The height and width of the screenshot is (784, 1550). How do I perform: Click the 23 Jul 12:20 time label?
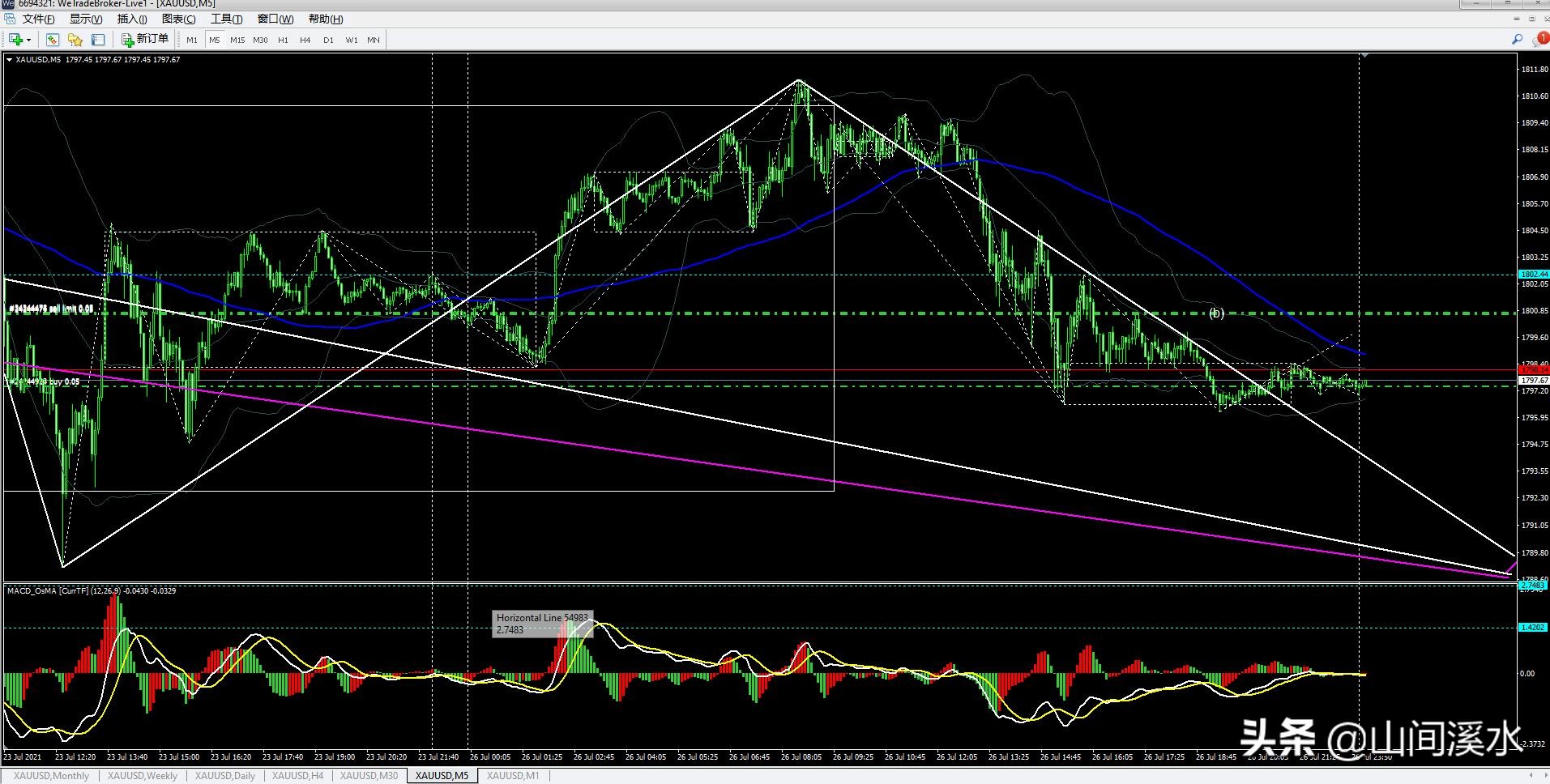pos(75,757)
